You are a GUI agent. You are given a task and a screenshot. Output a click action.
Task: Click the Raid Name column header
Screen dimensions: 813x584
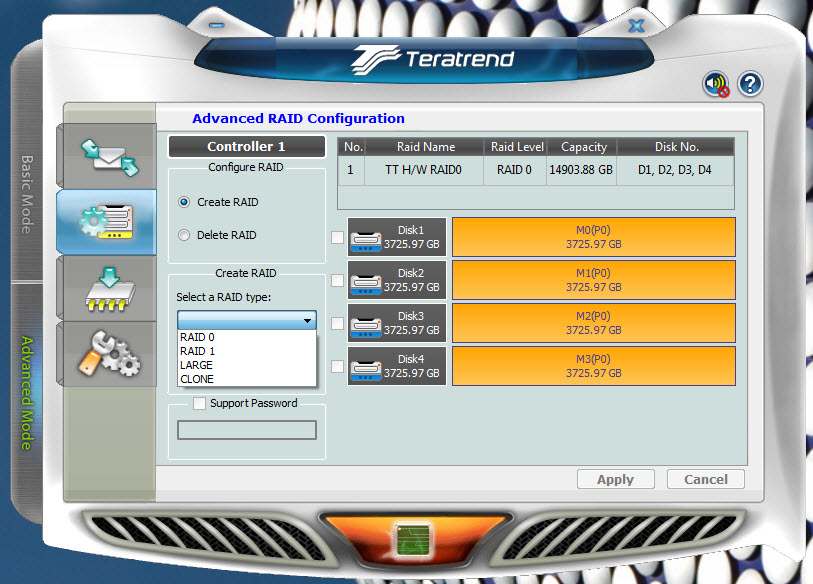click(425, 147)
